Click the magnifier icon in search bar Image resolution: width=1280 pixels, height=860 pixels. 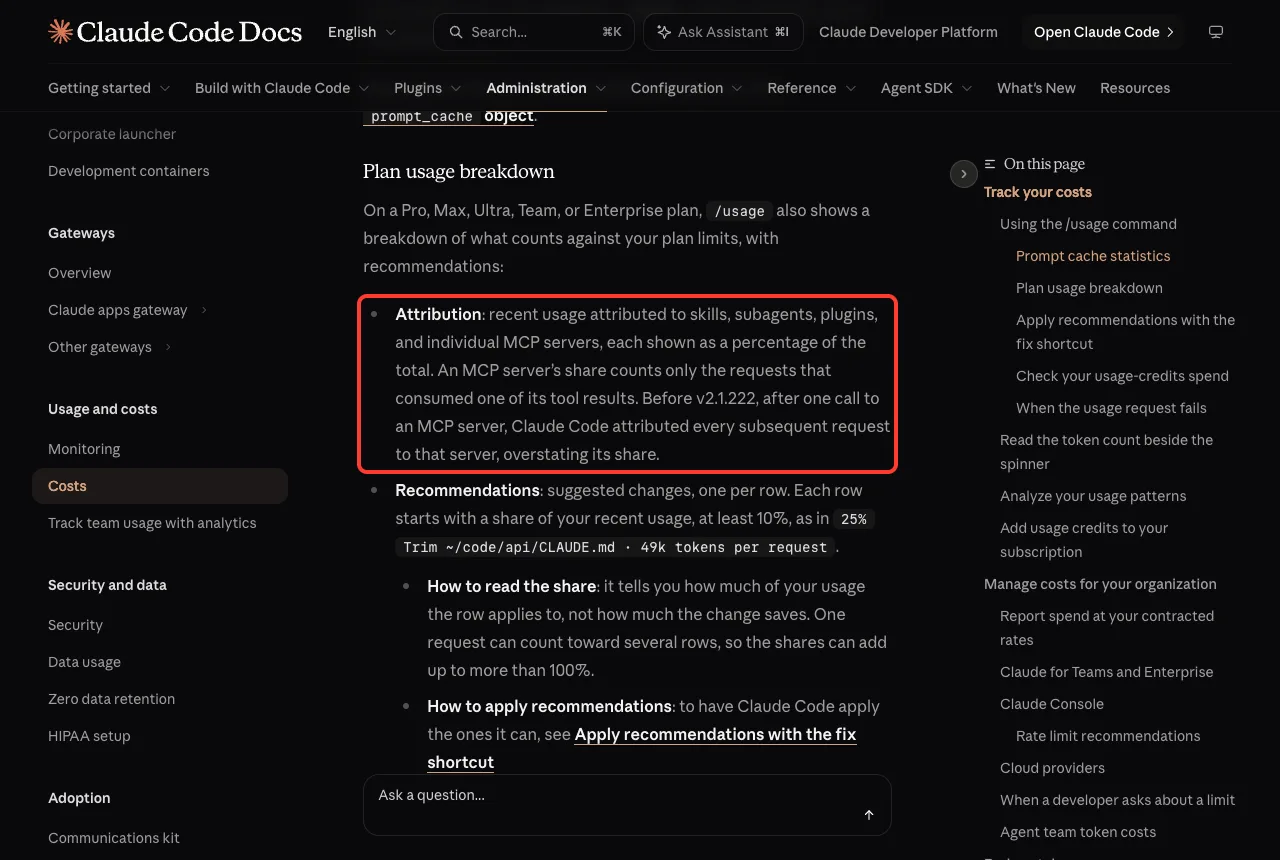pyautogui.click(x=455, y=32)
